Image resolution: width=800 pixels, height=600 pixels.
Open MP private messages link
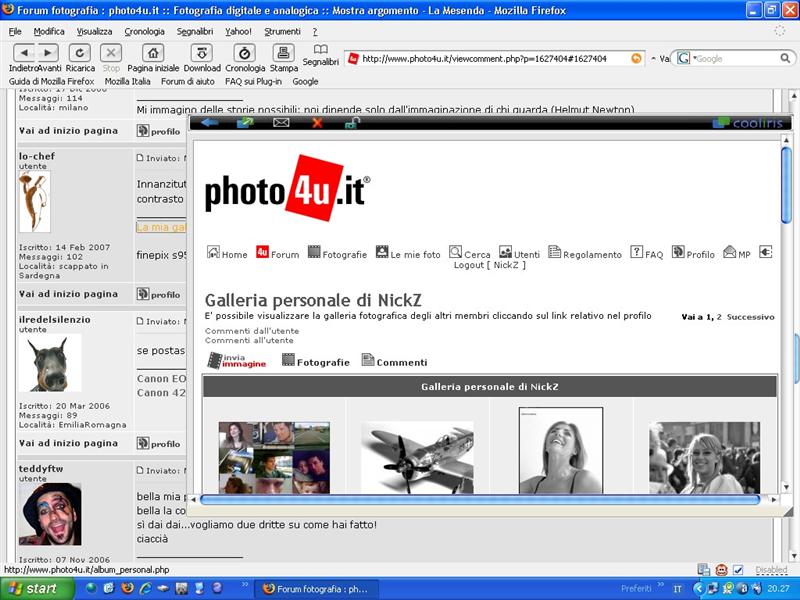737,253
